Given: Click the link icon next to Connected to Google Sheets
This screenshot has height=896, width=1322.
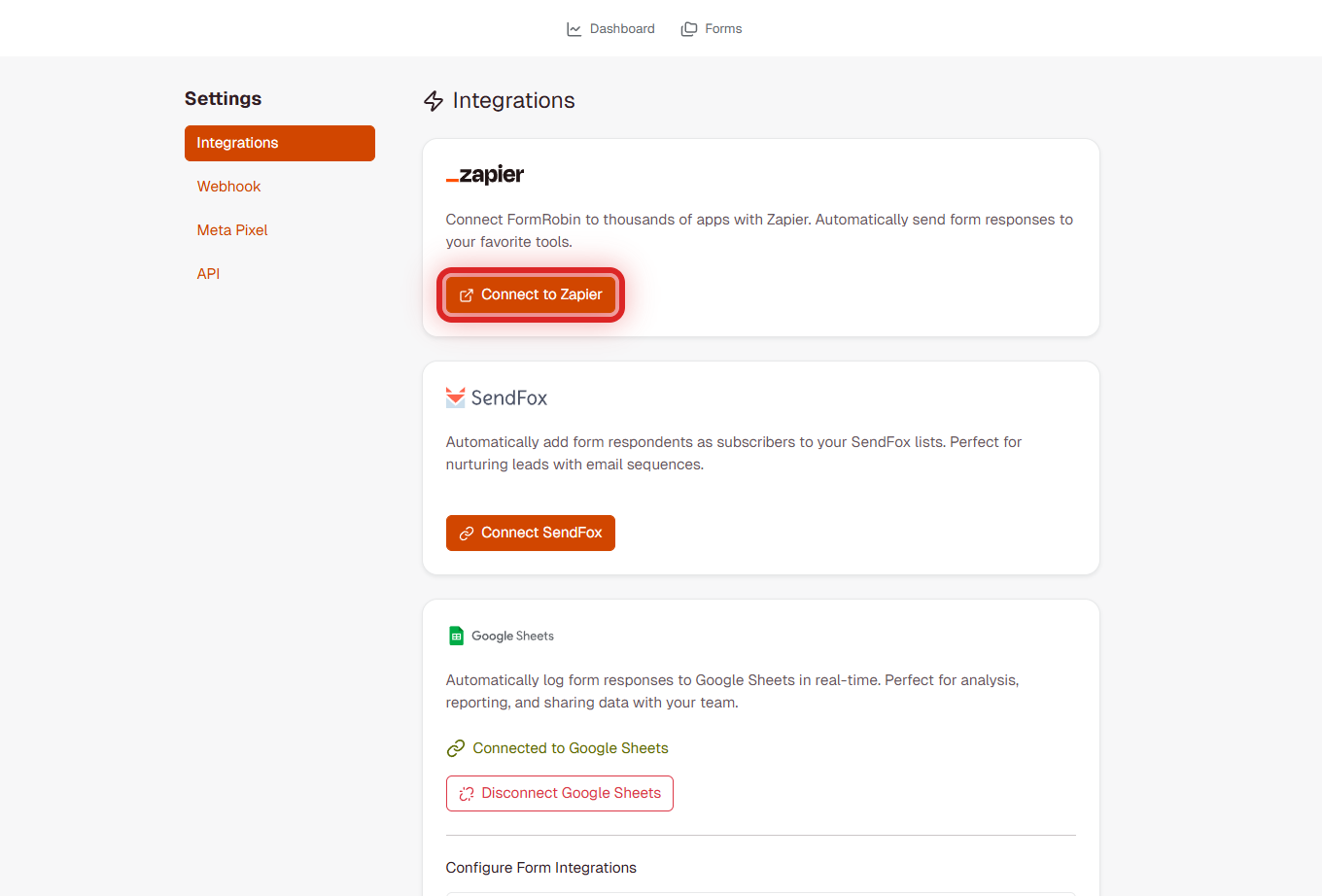Looking at the screenshot, I should [x=455, y=748].
